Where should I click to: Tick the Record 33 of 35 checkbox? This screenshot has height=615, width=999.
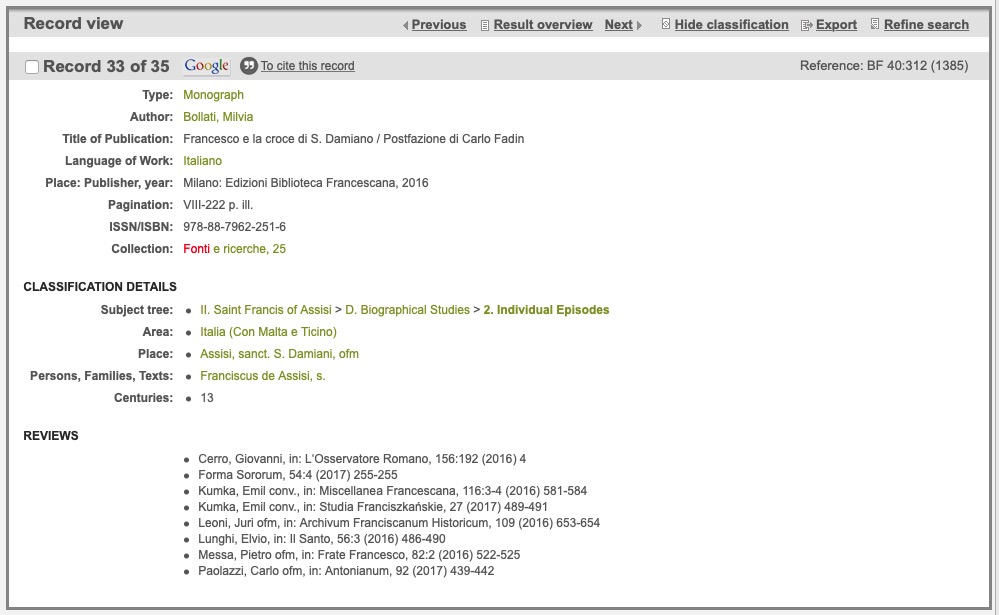(x=32, y=67)
